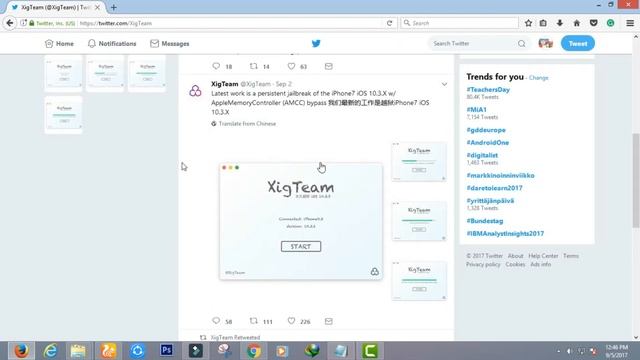
Task: Open the #TeachersDay trend
Action: click(x=488, y=89)
